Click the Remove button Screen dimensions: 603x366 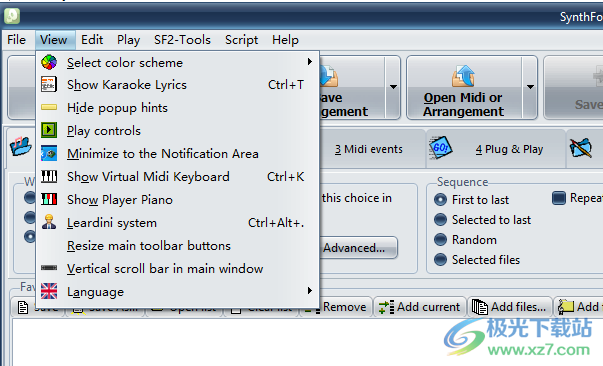pos(345,307)
